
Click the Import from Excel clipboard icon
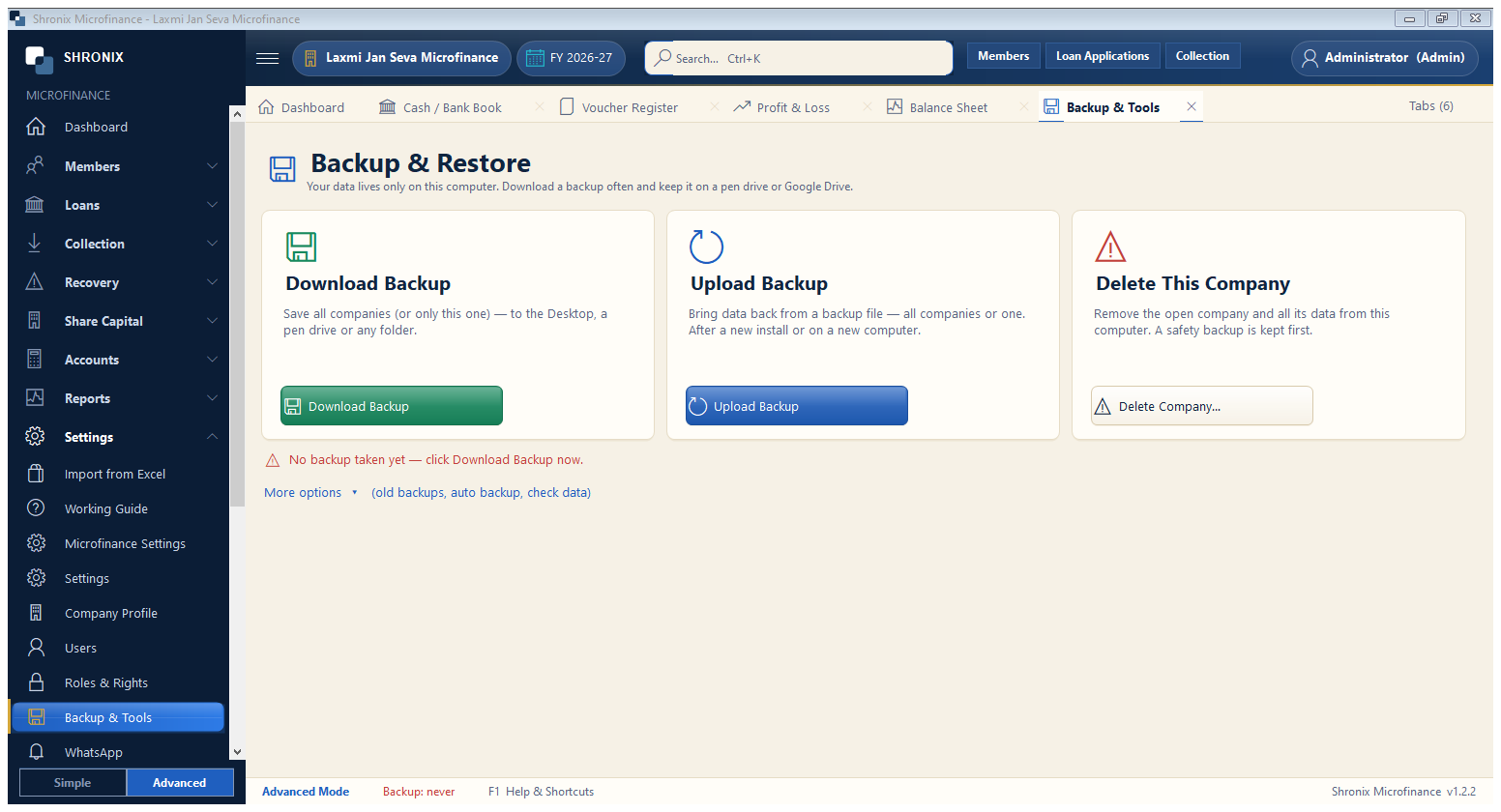36,474
